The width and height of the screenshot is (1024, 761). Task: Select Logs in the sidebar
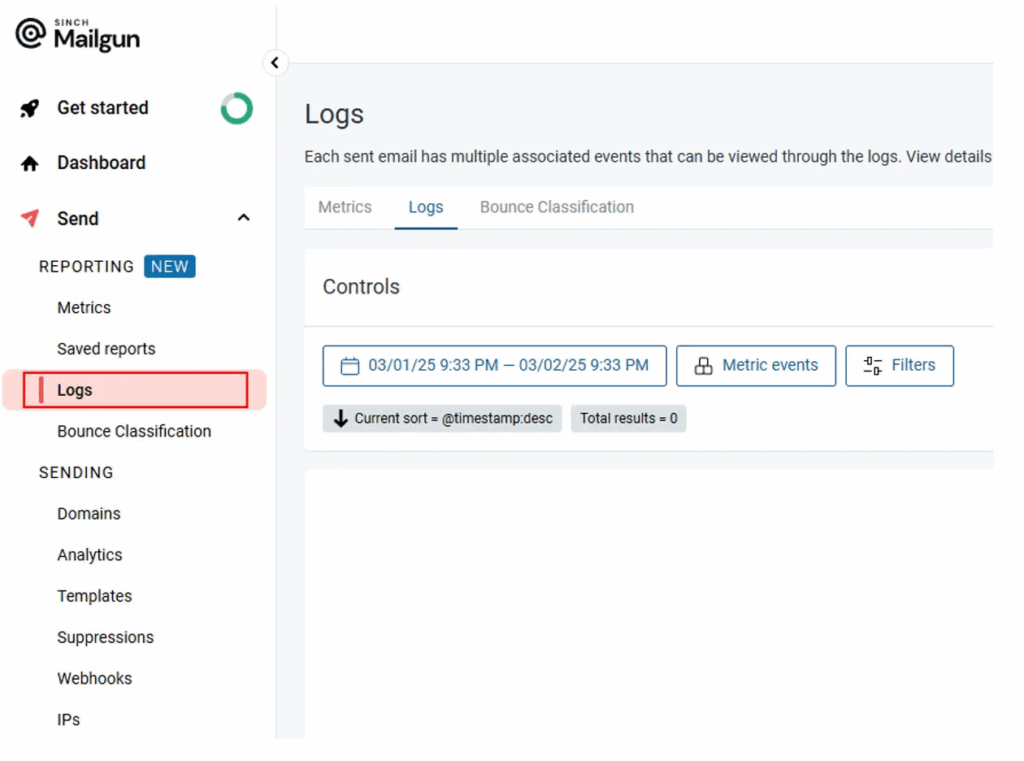point(135,390)
